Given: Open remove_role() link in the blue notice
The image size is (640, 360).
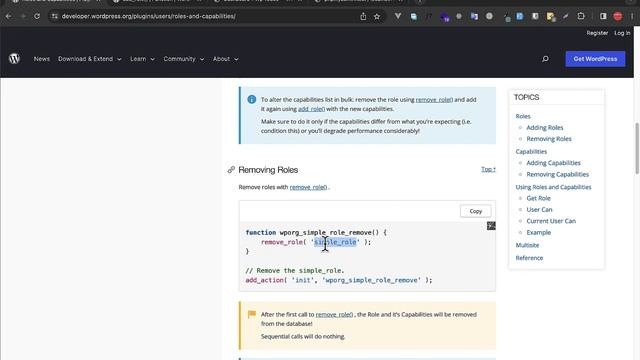Looking at the screenshot, I should pyautogui.click(x=434, y=100).
